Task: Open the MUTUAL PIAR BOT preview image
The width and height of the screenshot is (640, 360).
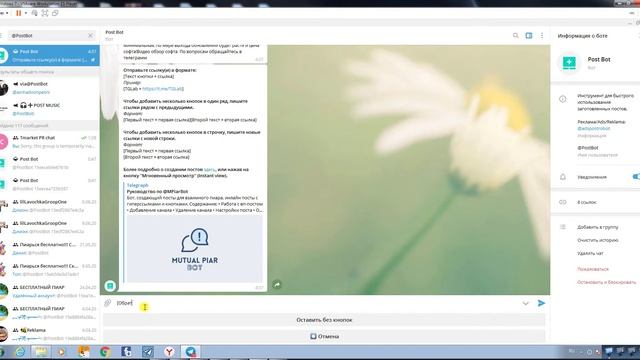Action: tap(194, 249)
